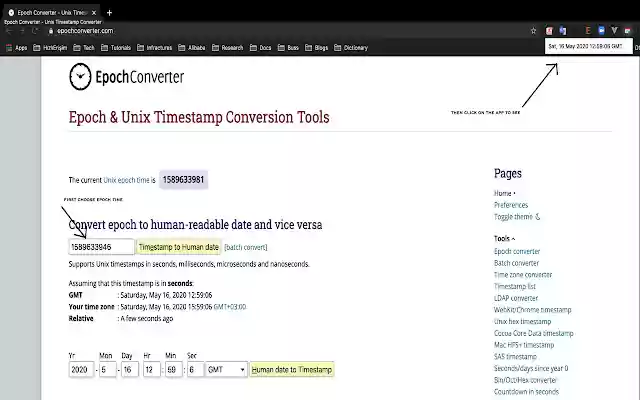Open the Research bookmark folder
640x400 pixels.
[x=227, y=48]
